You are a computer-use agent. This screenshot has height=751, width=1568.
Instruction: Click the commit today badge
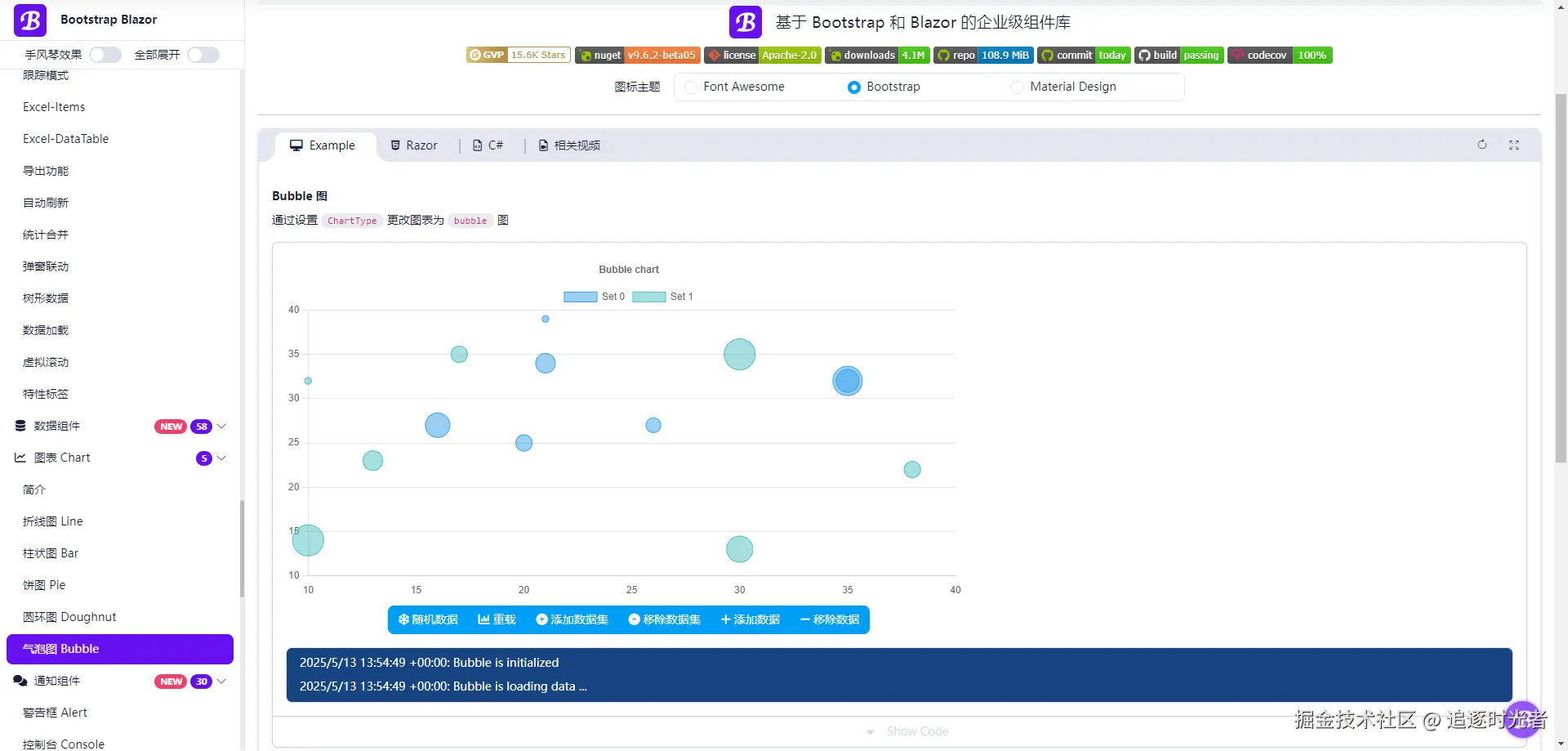pyautogui.click(x=1084, y=55)
